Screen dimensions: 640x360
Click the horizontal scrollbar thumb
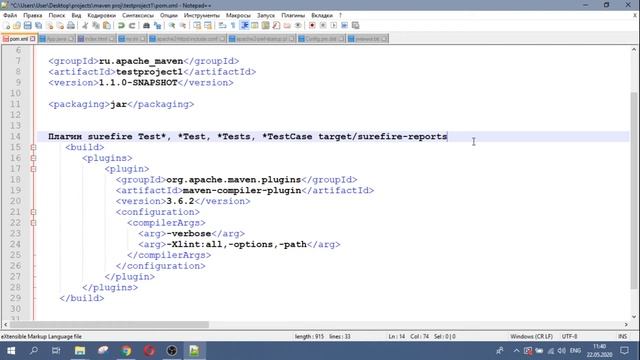click(109, 324)
